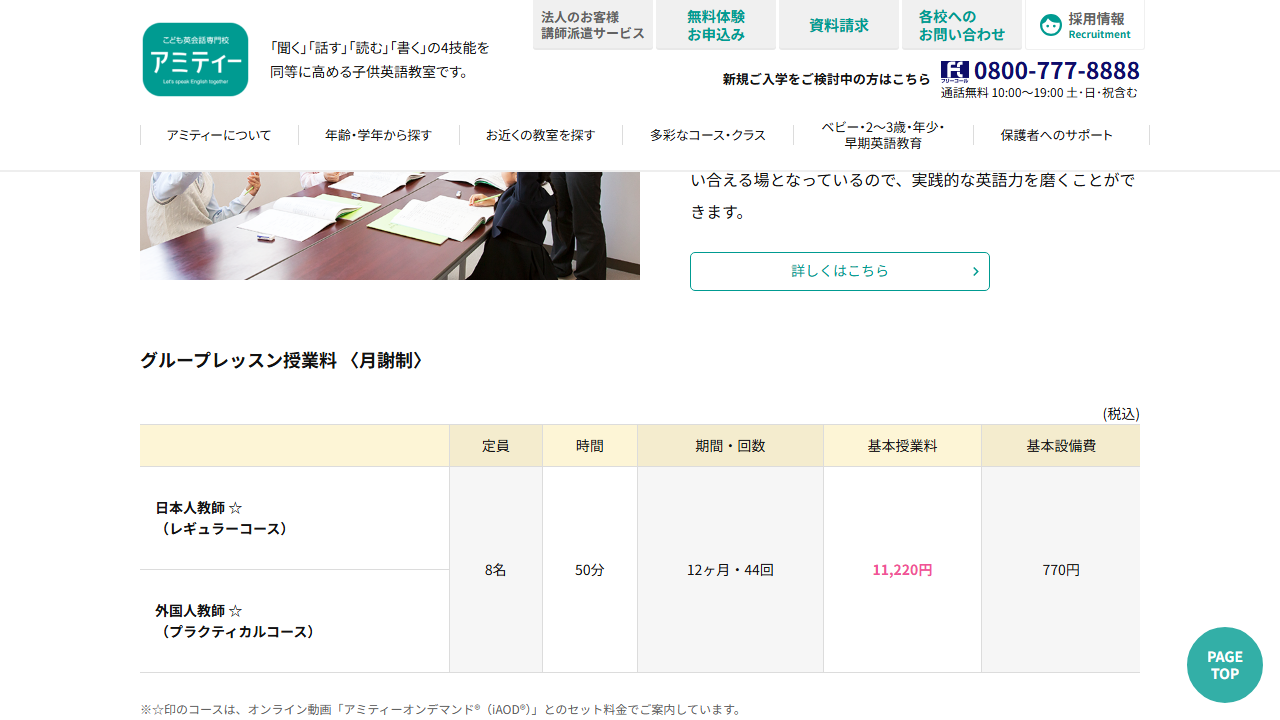This screenshot has height=720, width=1280.
Task: Call number 0800-777-8888
Action: coord(1057,70)
